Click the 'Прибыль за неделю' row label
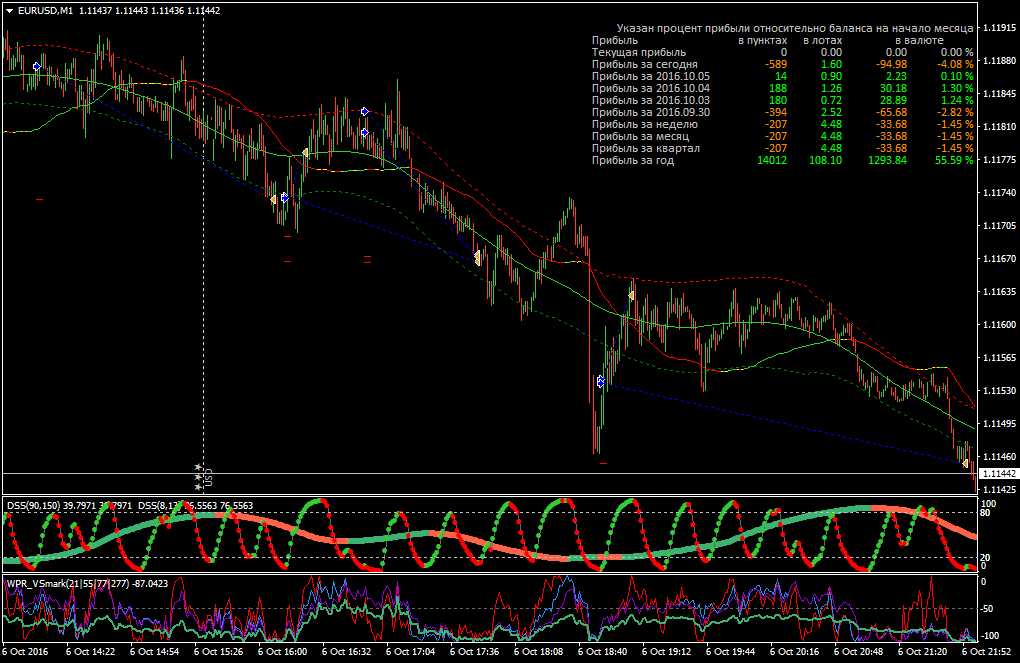This screenshot has width=1020, height=663. (645, 124)
